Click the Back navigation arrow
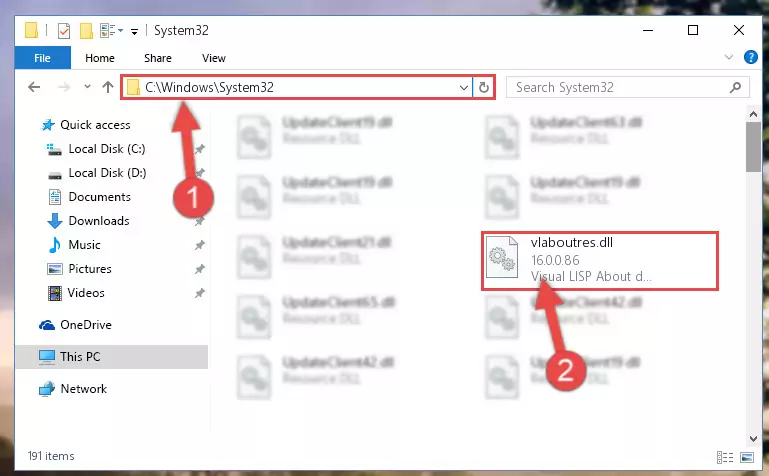Screen dimensions: 769x476 [x=34, y=87]
